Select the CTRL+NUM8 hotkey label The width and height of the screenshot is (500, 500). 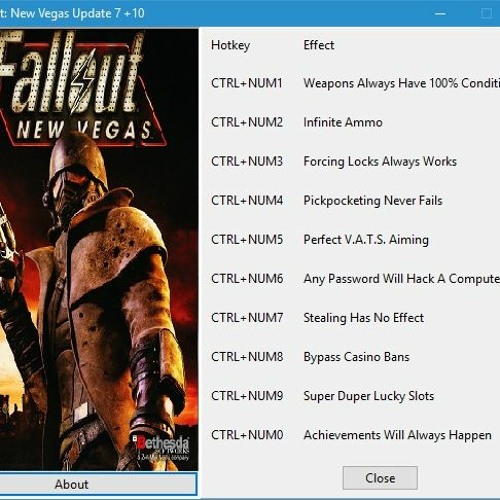247,357
